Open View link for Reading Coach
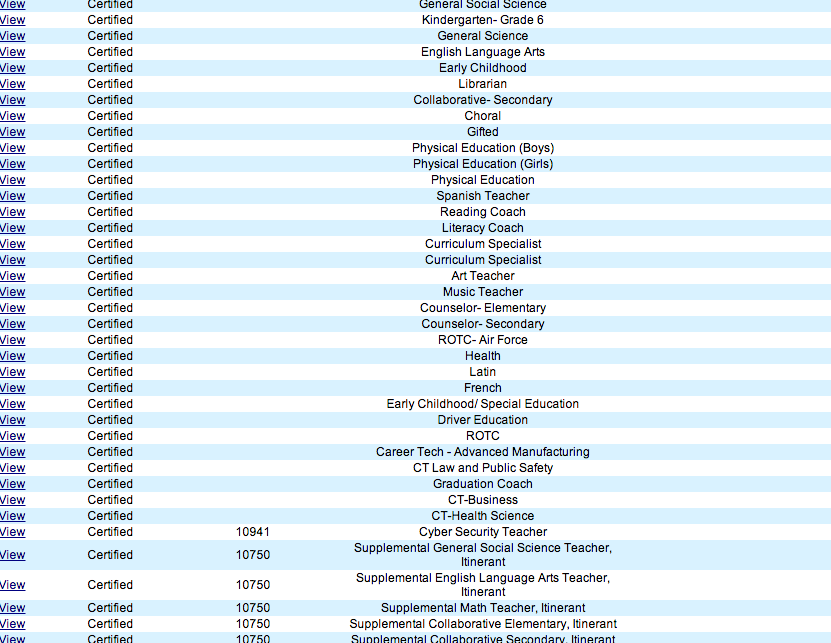 click(12, 212)
